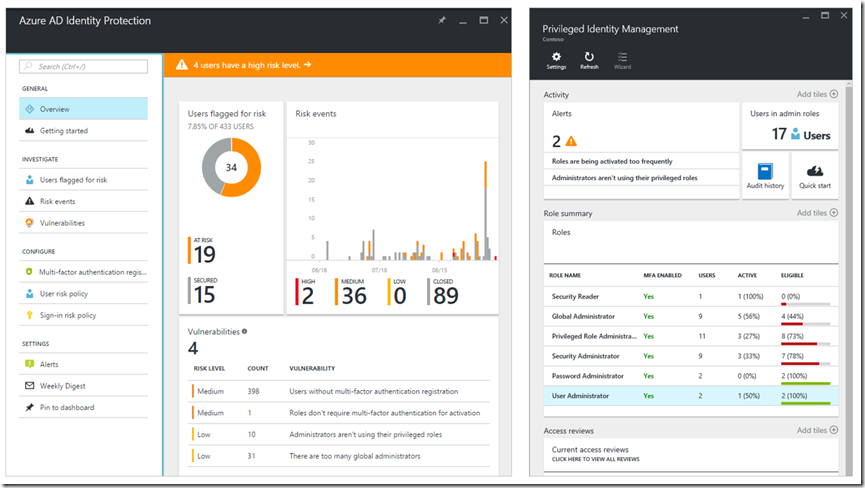
Task: Click the 4 users have high risk banner
Action: click(338, 65)
